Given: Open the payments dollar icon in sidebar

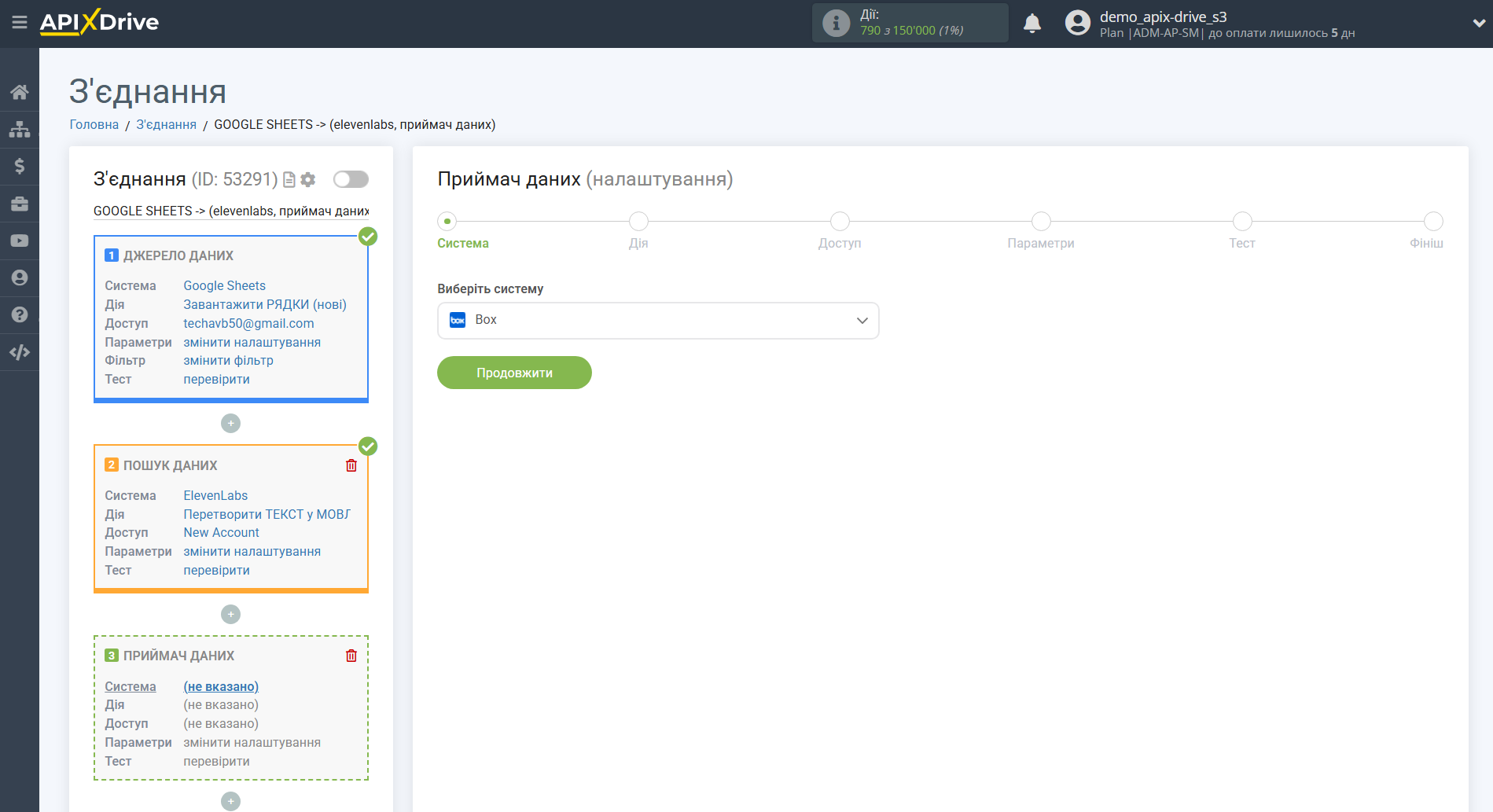Looking at the screenshot, I should 20,166.
